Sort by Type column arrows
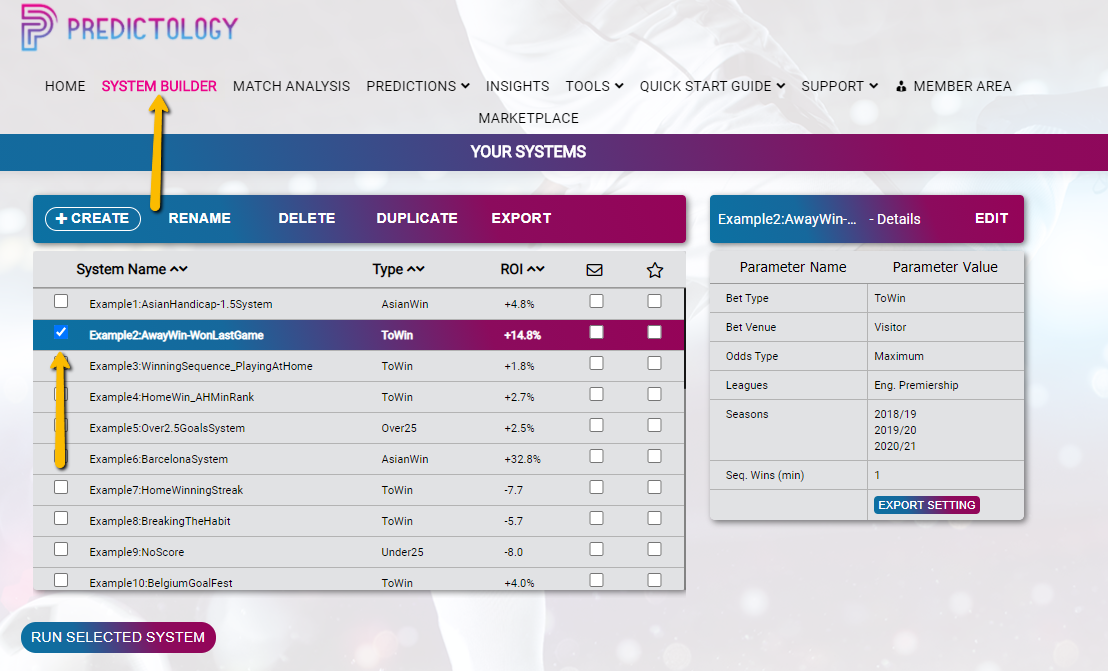The width and height of the screenshot is (1108, 671). pyautogui.click(x=416, y=269)
